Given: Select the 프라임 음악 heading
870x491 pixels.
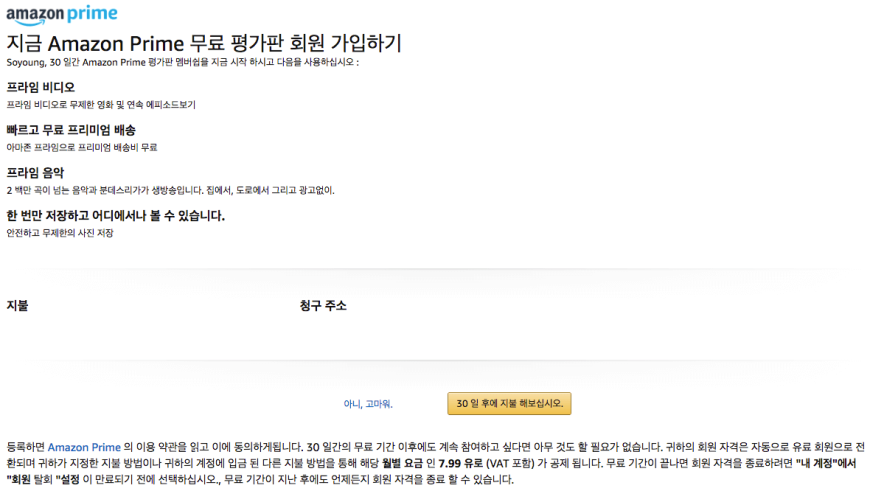Looking at the screenshot, I should (x=35, y=173).
